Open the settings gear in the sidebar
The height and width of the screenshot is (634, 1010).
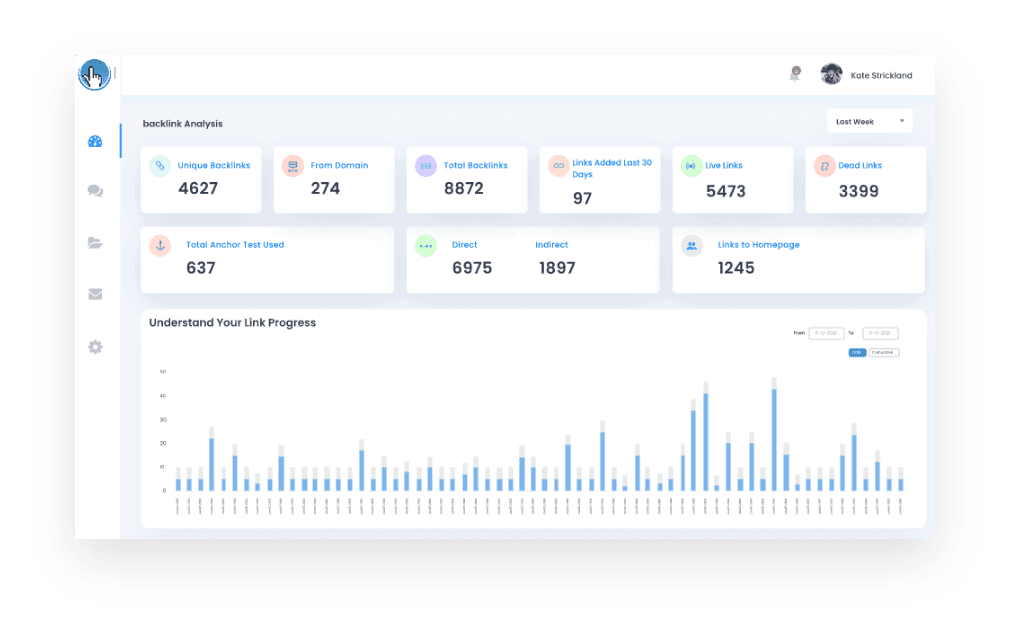pyautogui.click(x=95, y=346)
